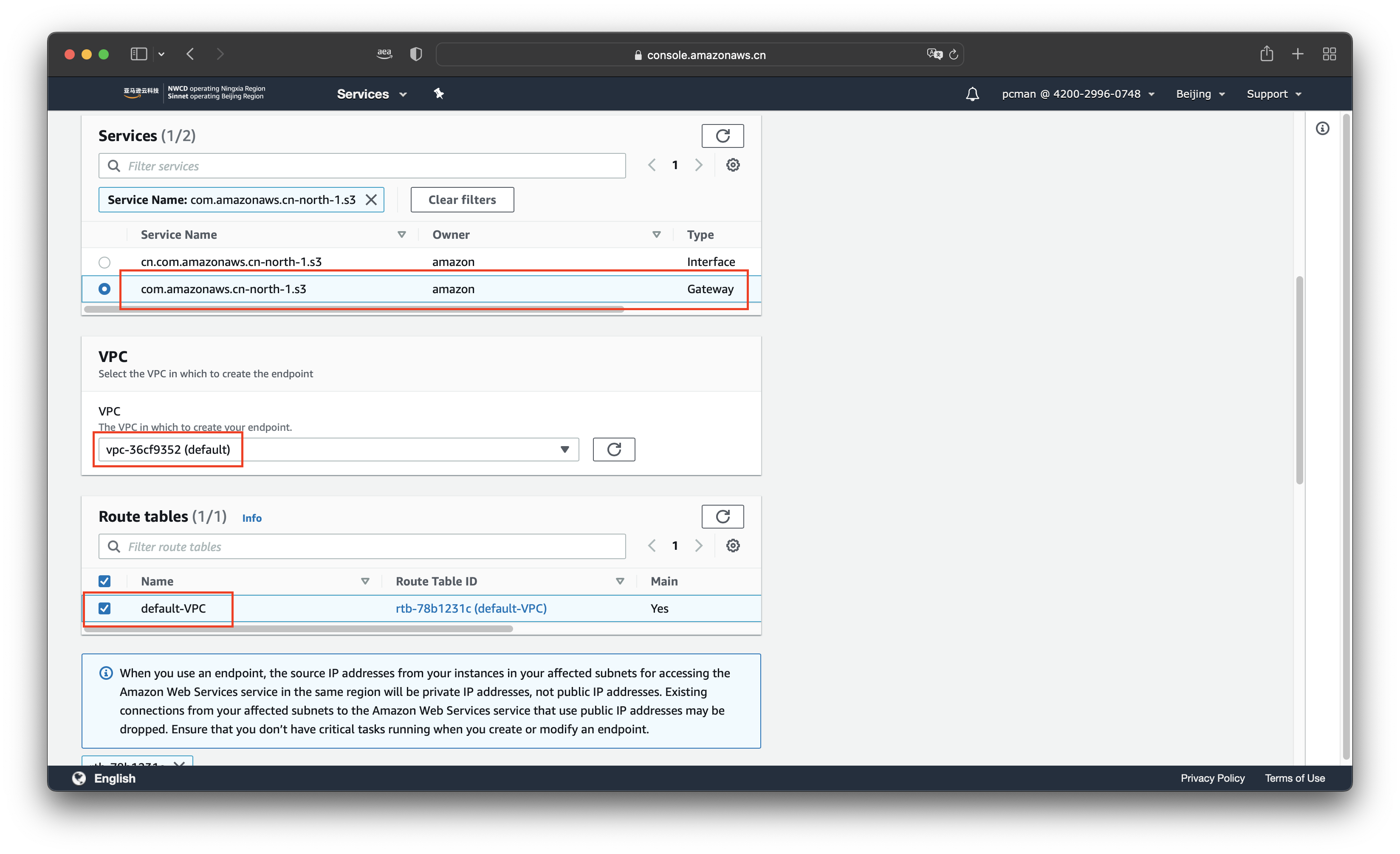Click the Clear filters button
The image size is (1400, 854).
(462, 199)
